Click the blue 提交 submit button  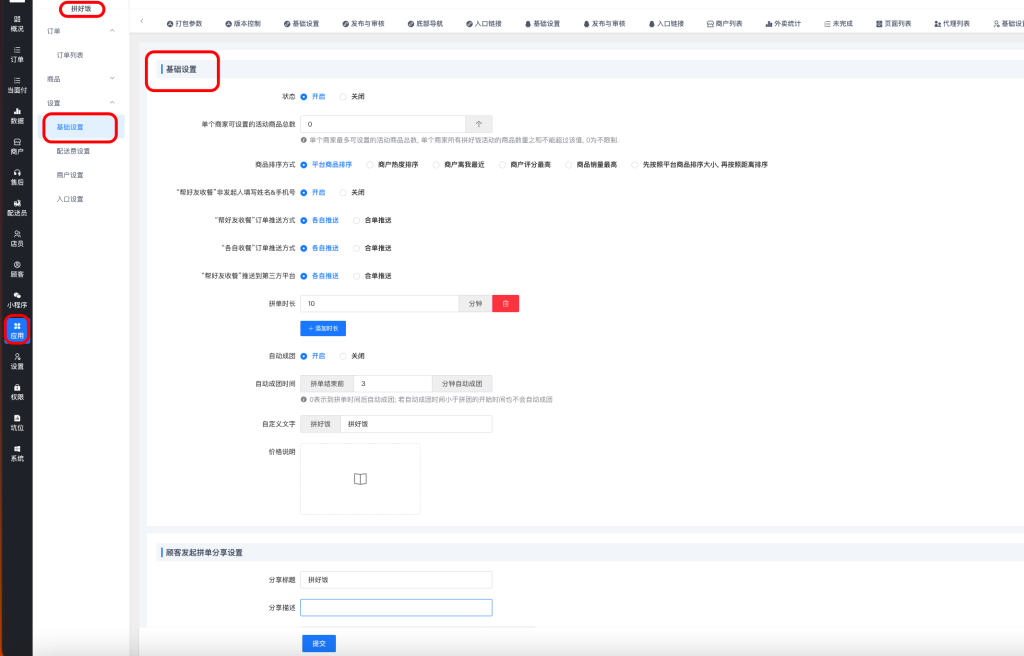(x=318, y=643)
